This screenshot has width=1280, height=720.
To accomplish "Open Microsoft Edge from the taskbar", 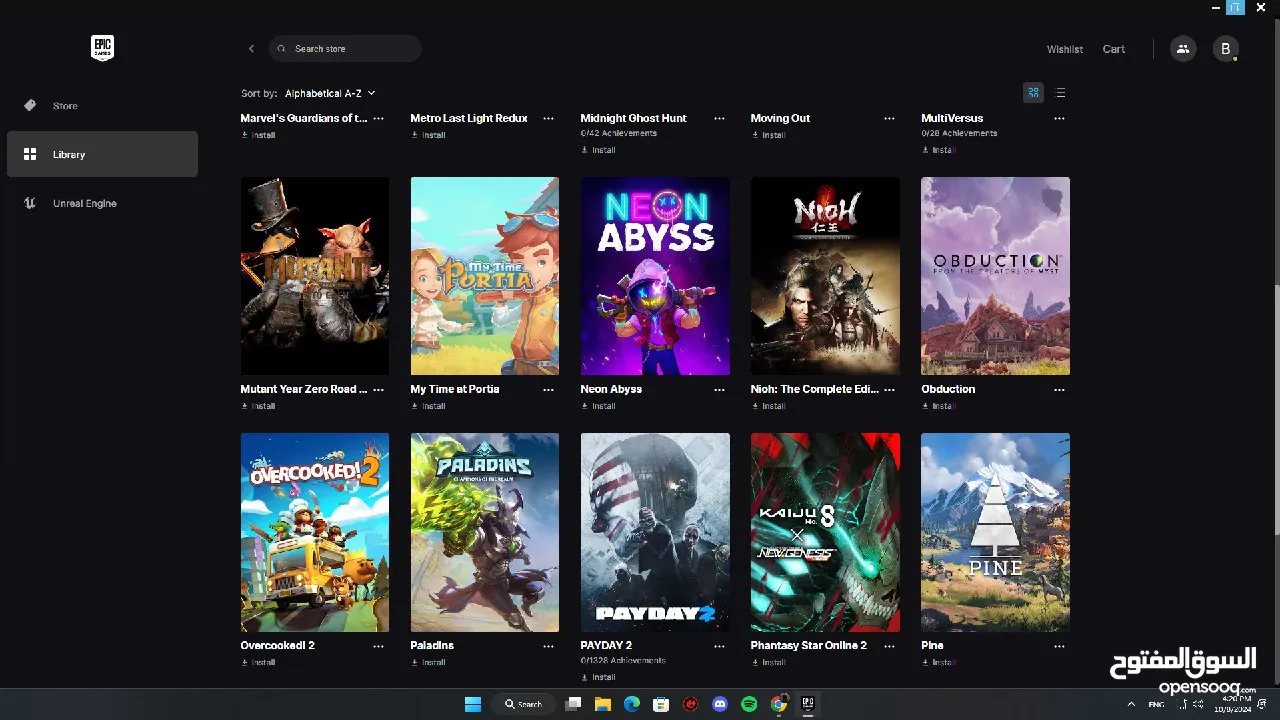I will click(632, 704).
